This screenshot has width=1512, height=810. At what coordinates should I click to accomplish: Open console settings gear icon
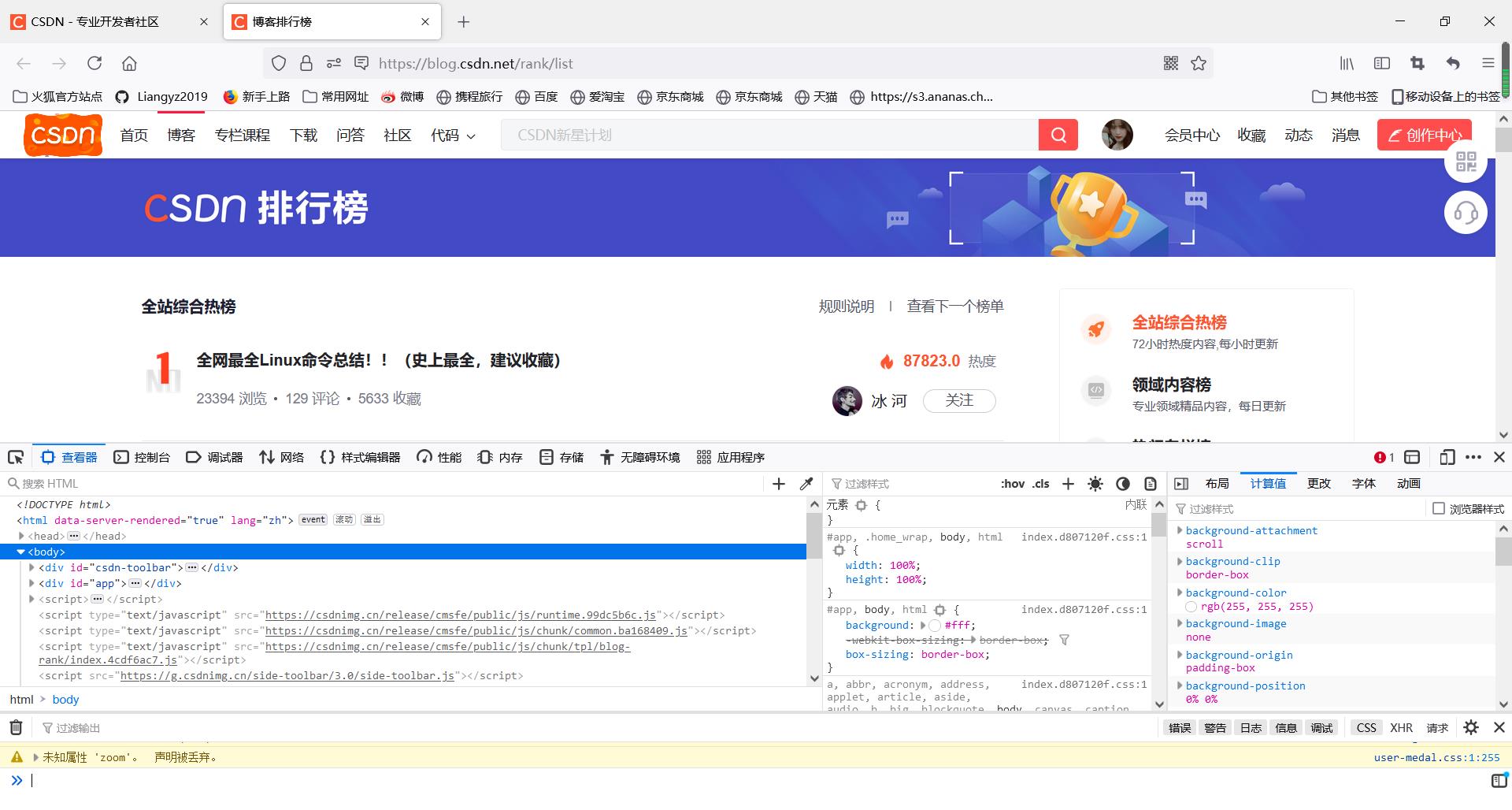click(x=1471, y=728)
